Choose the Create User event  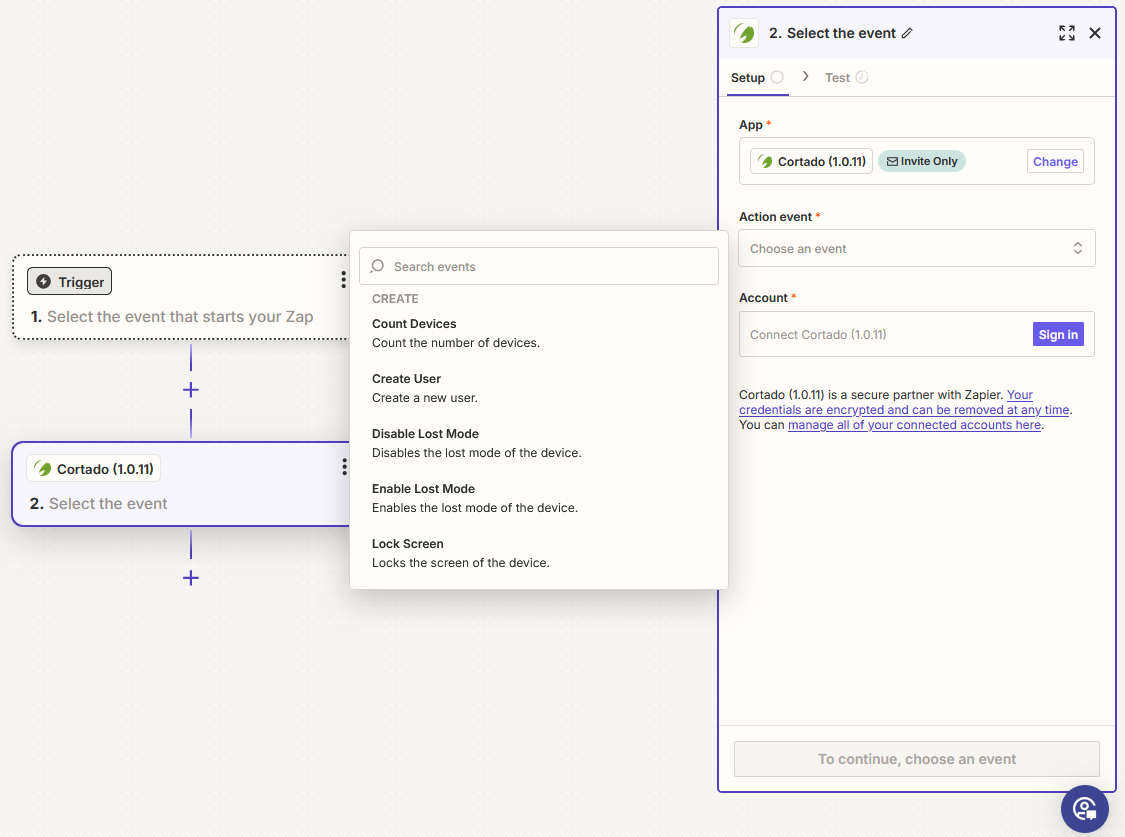[x=538, y=388]
